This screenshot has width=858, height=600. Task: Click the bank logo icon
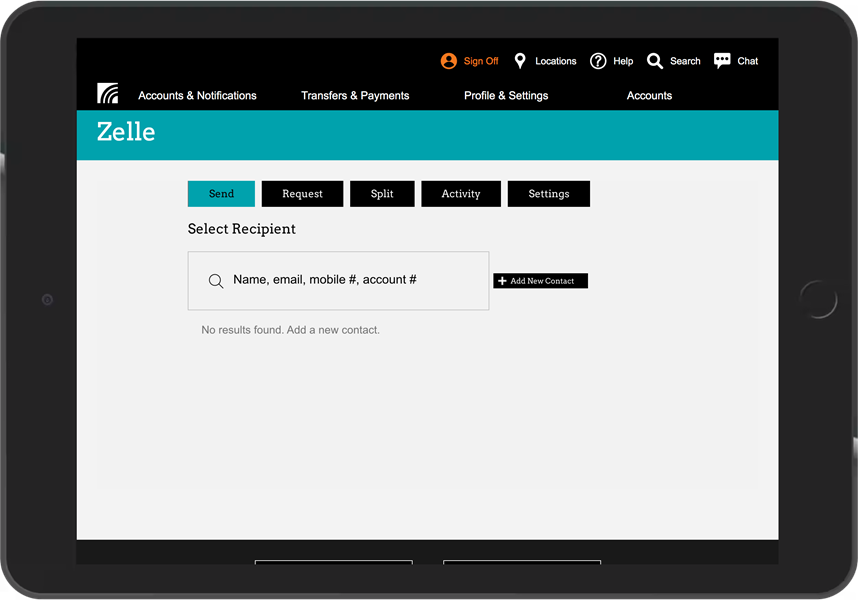[107, 93]
